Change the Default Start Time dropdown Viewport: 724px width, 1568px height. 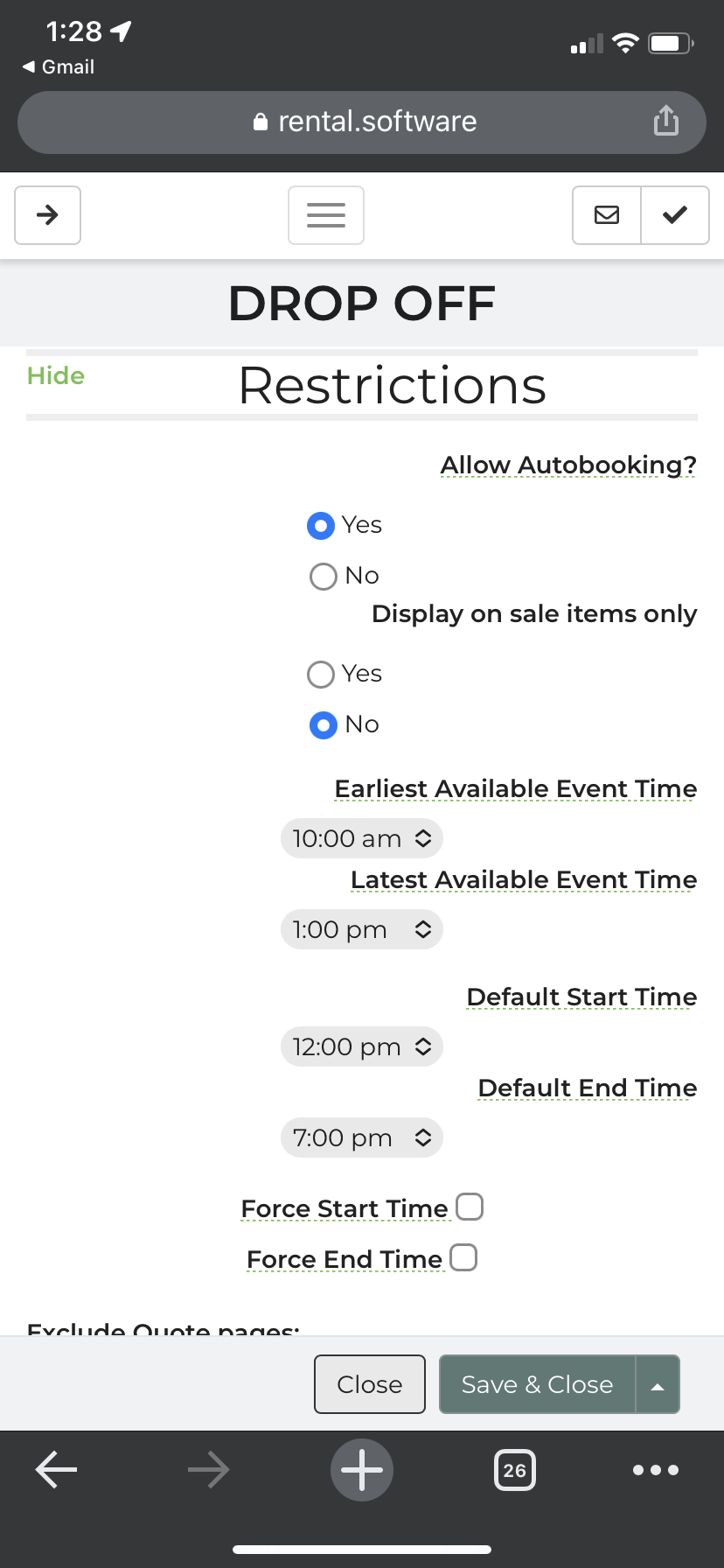362,1047
